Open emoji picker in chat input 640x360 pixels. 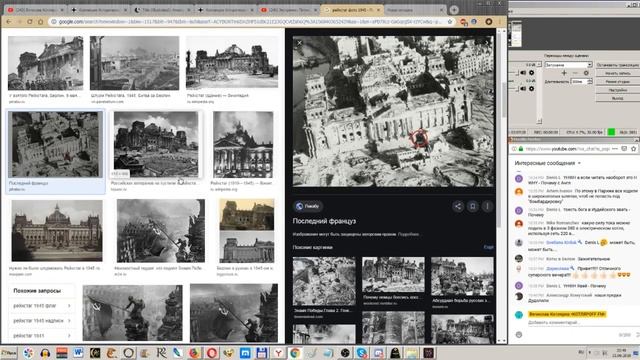(x=519, y=334)
